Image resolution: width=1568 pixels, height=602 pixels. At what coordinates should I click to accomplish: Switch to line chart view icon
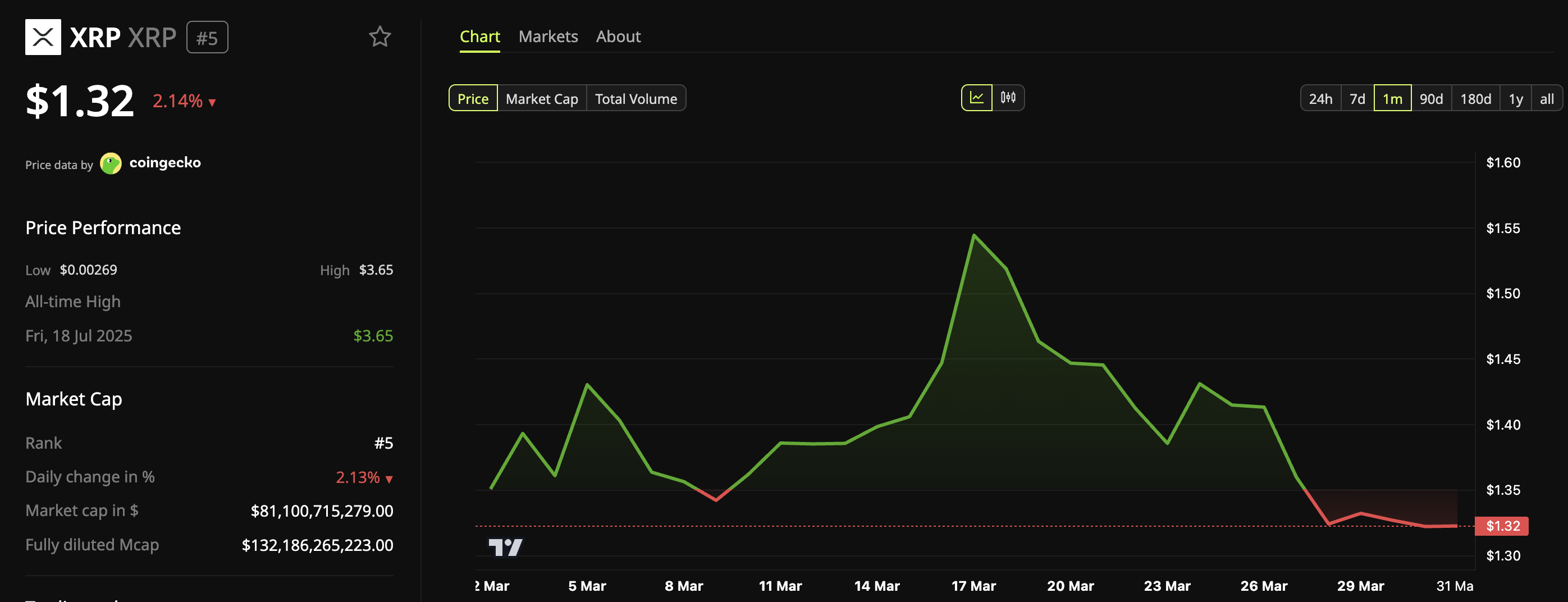tap(977, 98)
